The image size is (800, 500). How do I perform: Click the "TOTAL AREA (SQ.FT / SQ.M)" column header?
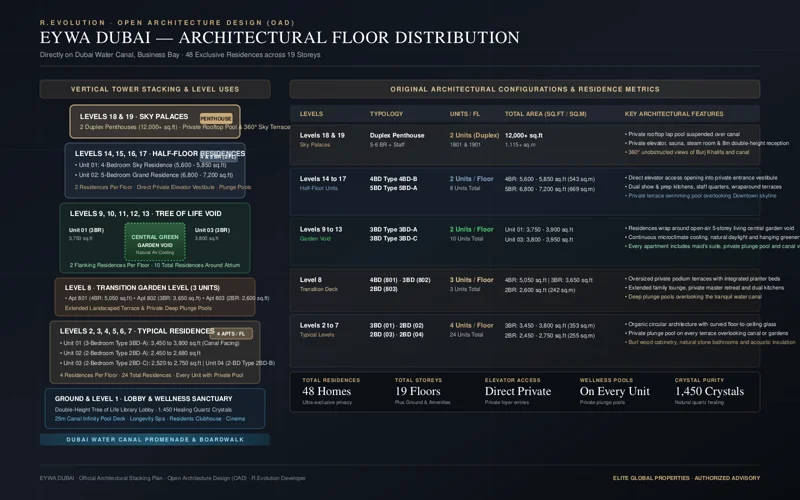545,114
